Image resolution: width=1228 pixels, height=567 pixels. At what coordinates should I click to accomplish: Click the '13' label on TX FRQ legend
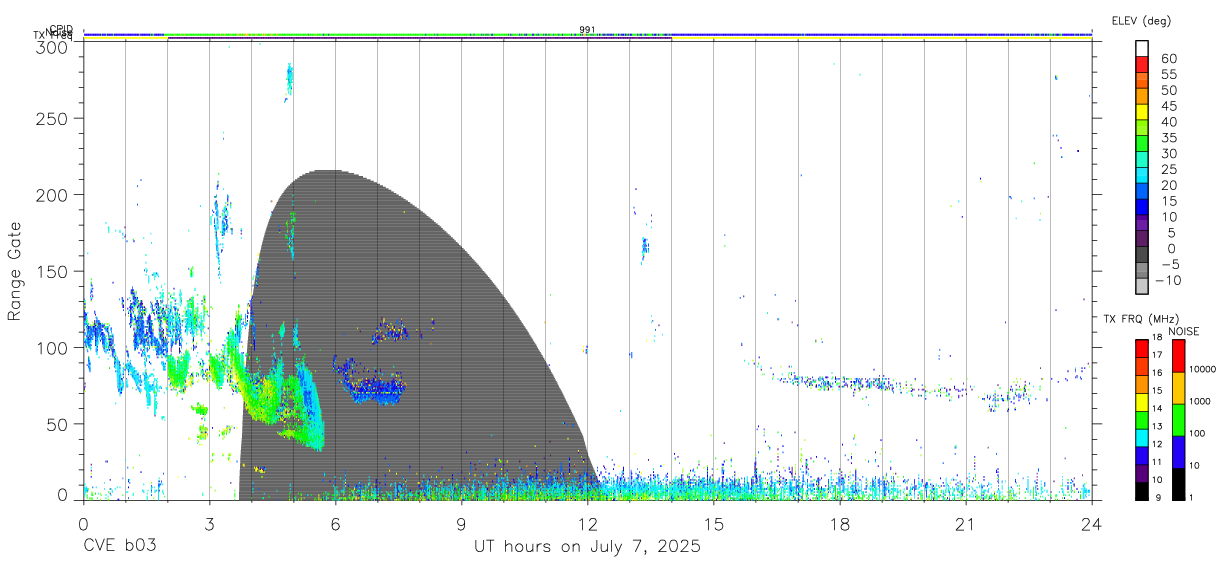(1157, 426)
